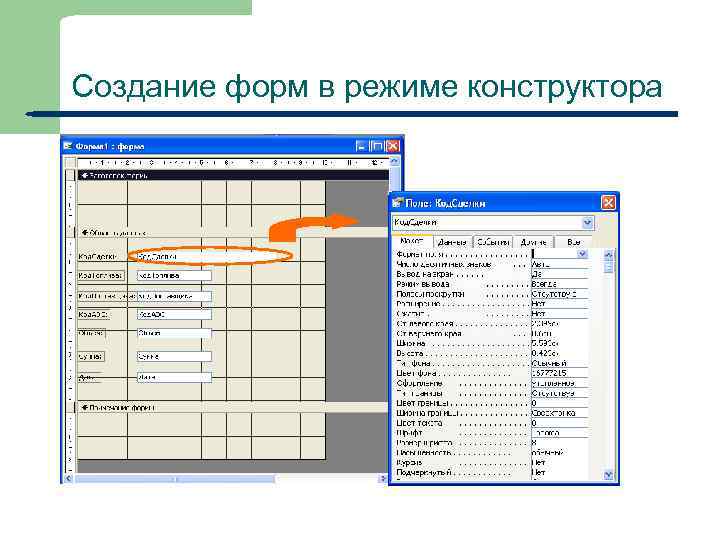720x540 pixels.
Task: Click the form selector box beside the ruler
Action: [x=70, y=163]
